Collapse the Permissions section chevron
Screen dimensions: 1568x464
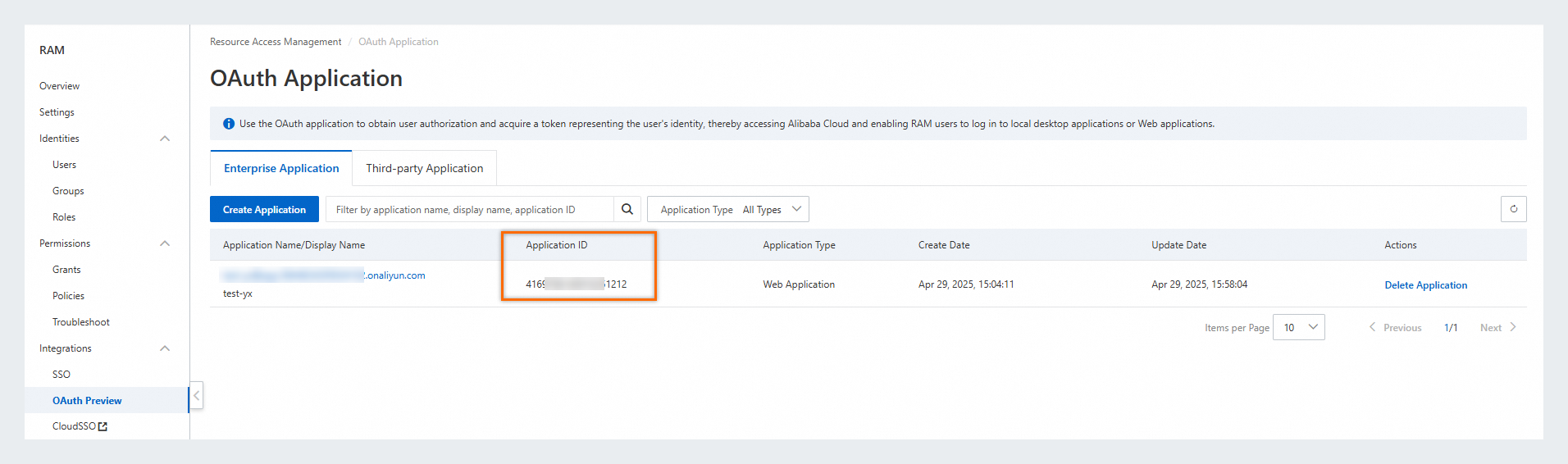pyautogui.click(x=165, y=243)
